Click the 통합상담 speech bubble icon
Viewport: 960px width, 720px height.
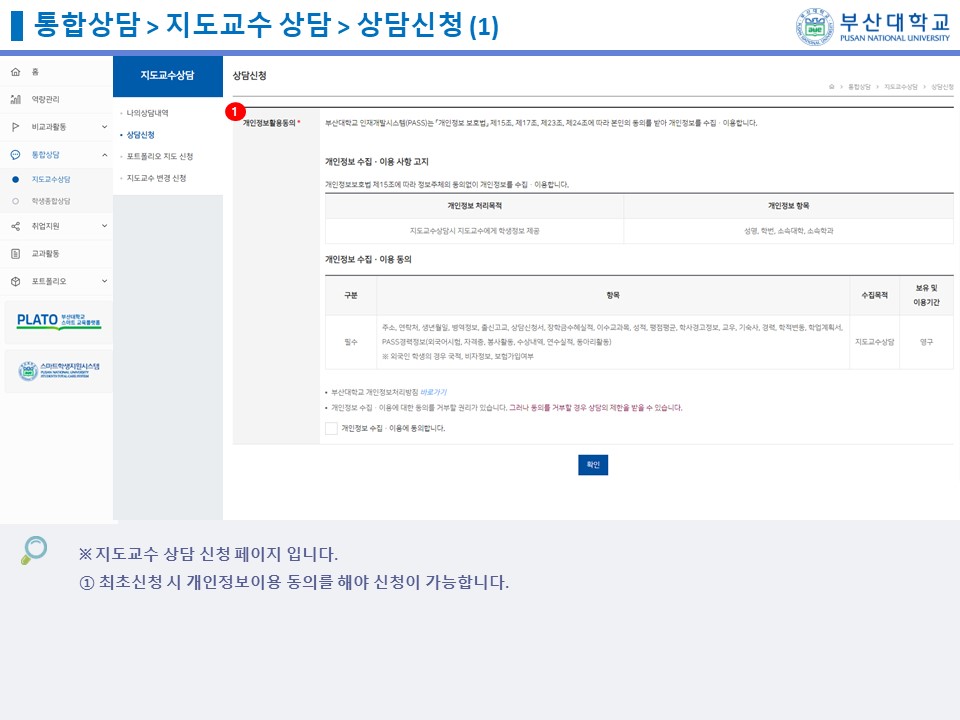15,155
